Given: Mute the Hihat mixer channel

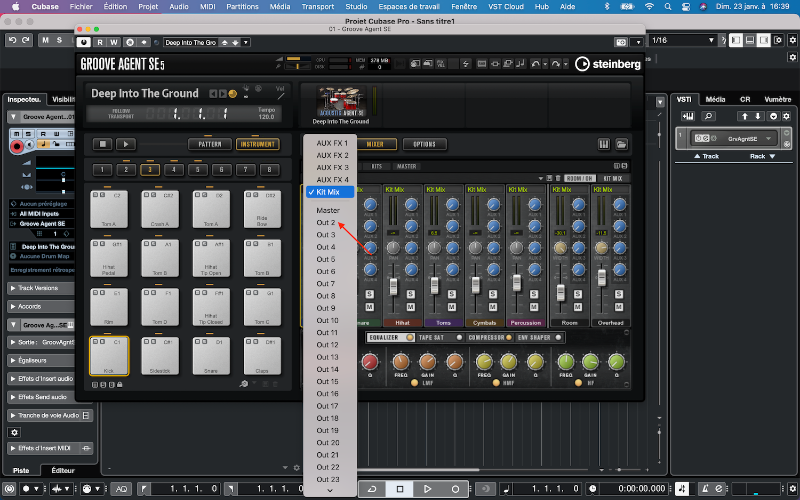Looking at the screenshot, I should (410, 307).
